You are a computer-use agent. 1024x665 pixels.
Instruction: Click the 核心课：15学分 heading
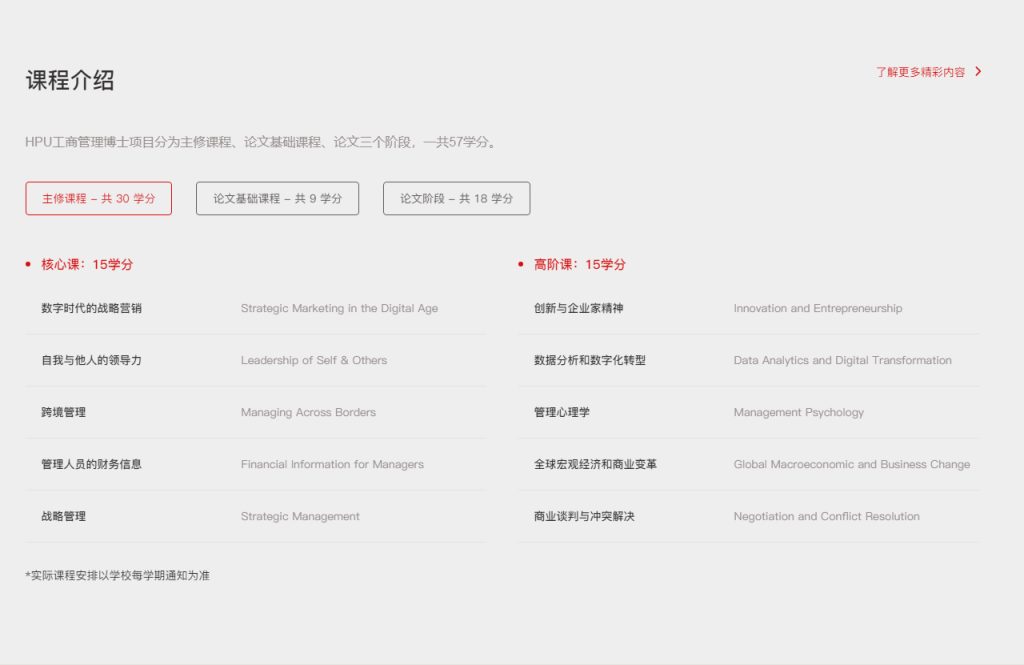(x=86, y=265)
